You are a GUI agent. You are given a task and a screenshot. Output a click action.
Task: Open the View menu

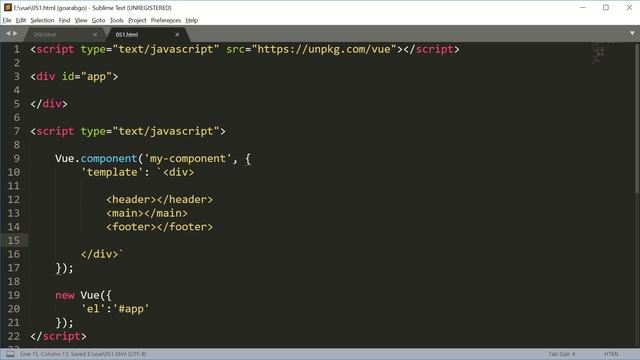coord(81,20)
